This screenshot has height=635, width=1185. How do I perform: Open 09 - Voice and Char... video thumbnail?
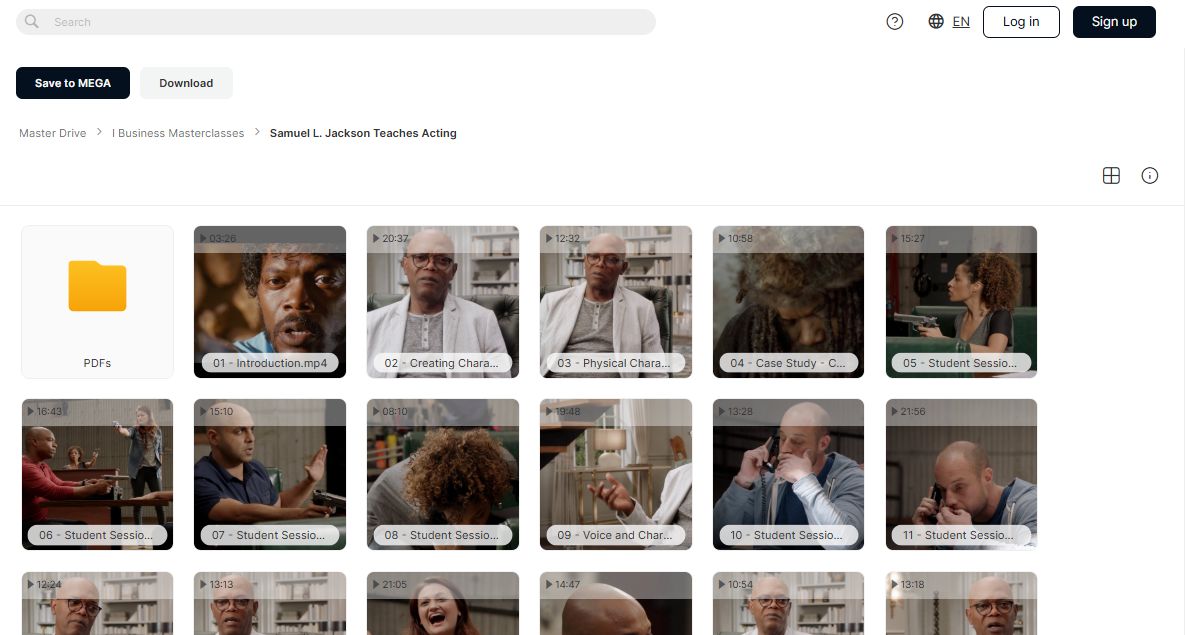click(616, 474)
